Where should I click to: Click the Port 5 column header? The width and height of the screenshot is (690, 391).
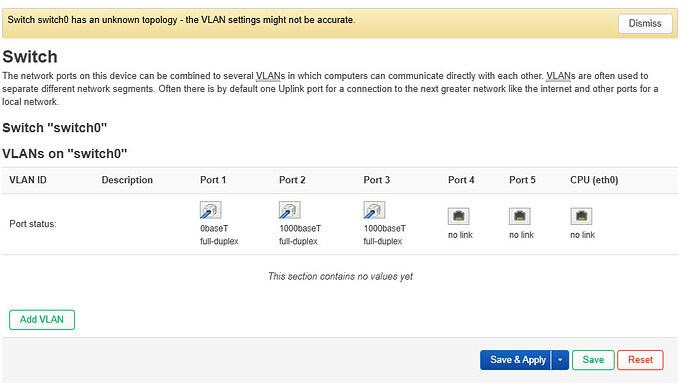tap(522, 180)
